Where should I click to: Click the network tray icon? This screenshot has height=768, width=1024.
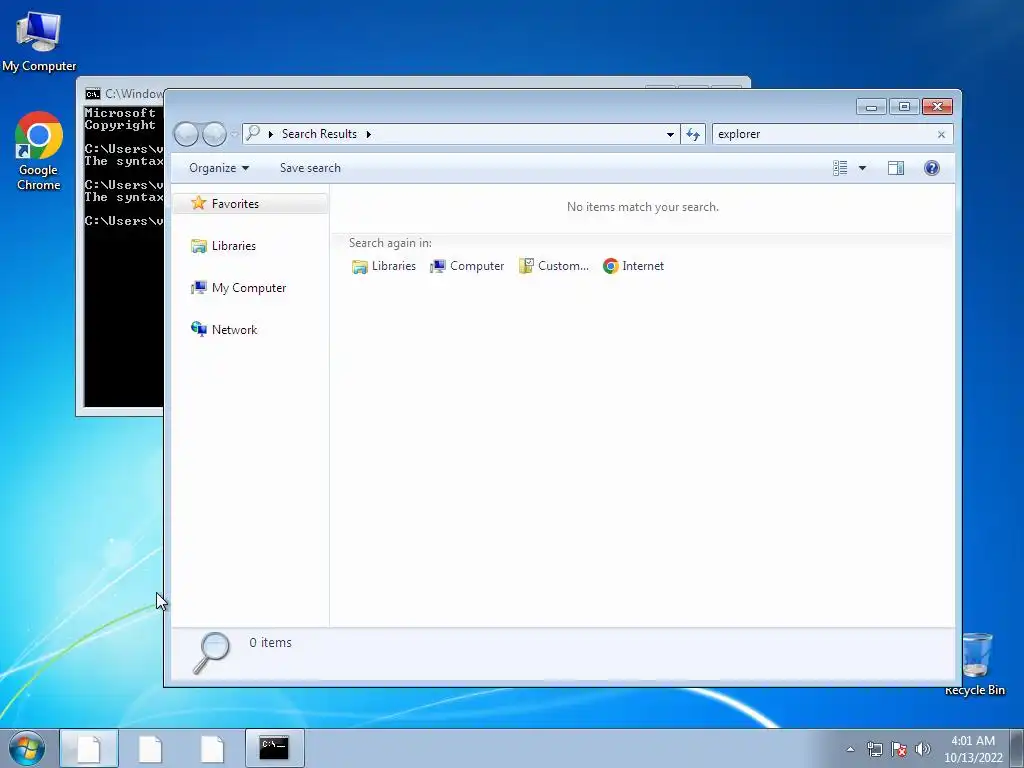point(874,749)
